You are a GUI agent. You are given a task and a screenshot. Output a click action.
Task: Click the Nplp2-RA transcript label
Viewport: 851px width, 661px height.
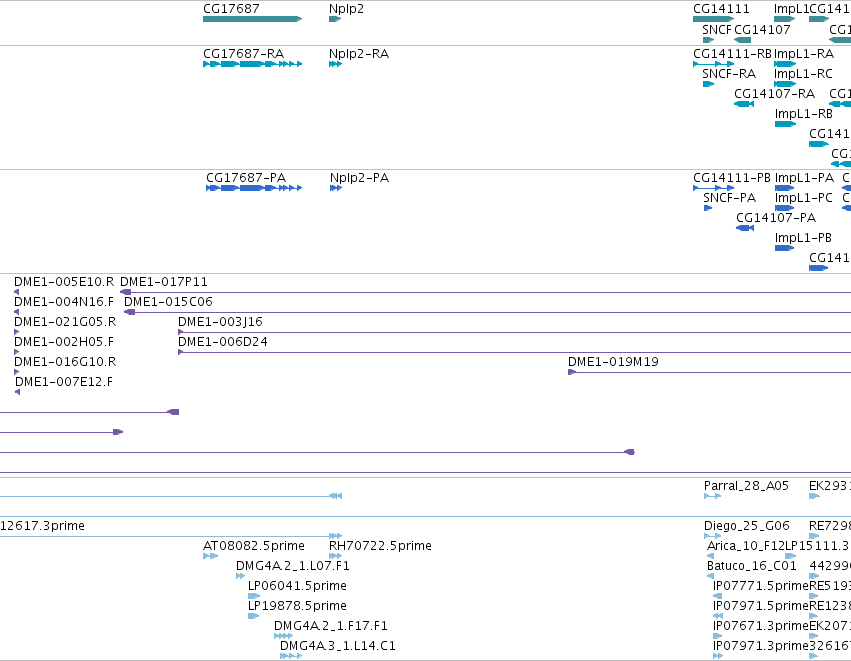pyautogui.click(x=359, y=54)
